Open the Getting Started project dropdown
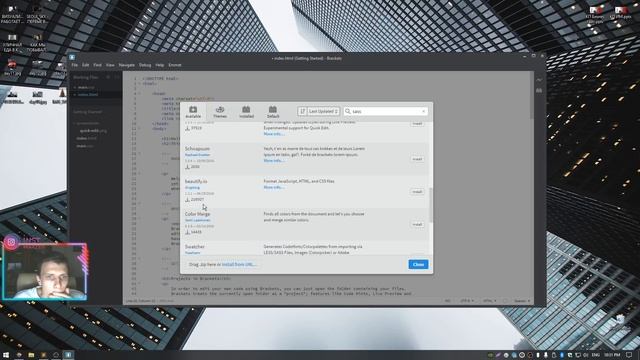The image size is (640, 360). [88, 111]
